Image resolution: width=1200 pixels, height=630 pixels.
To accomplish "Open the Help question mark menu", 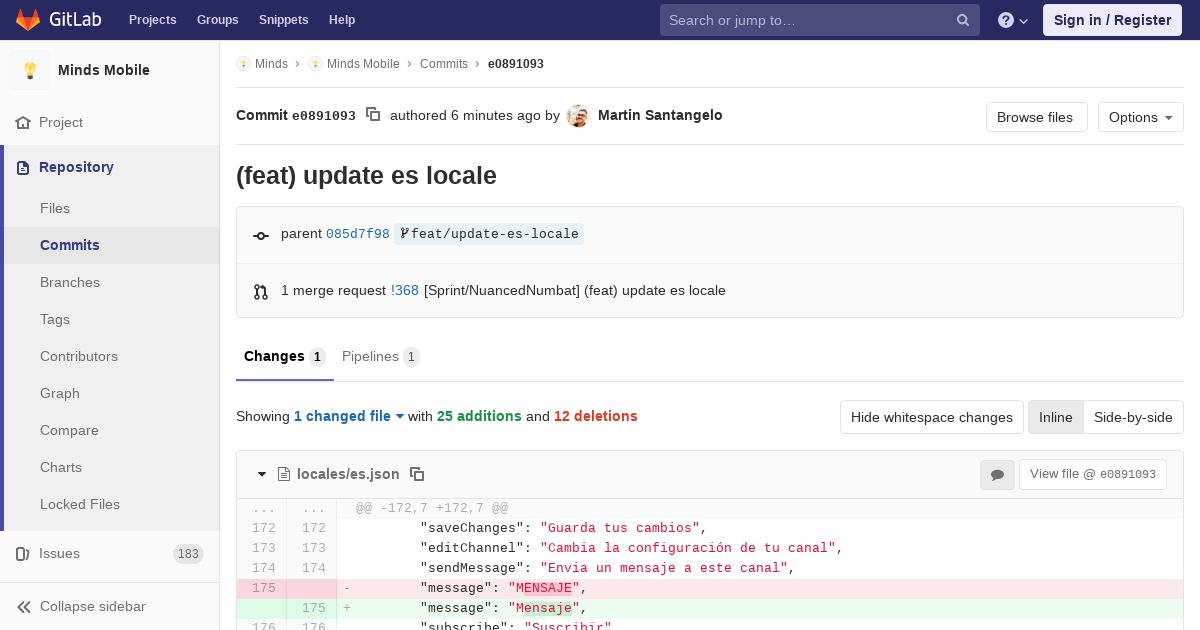I will click(x=1013, y=20).
